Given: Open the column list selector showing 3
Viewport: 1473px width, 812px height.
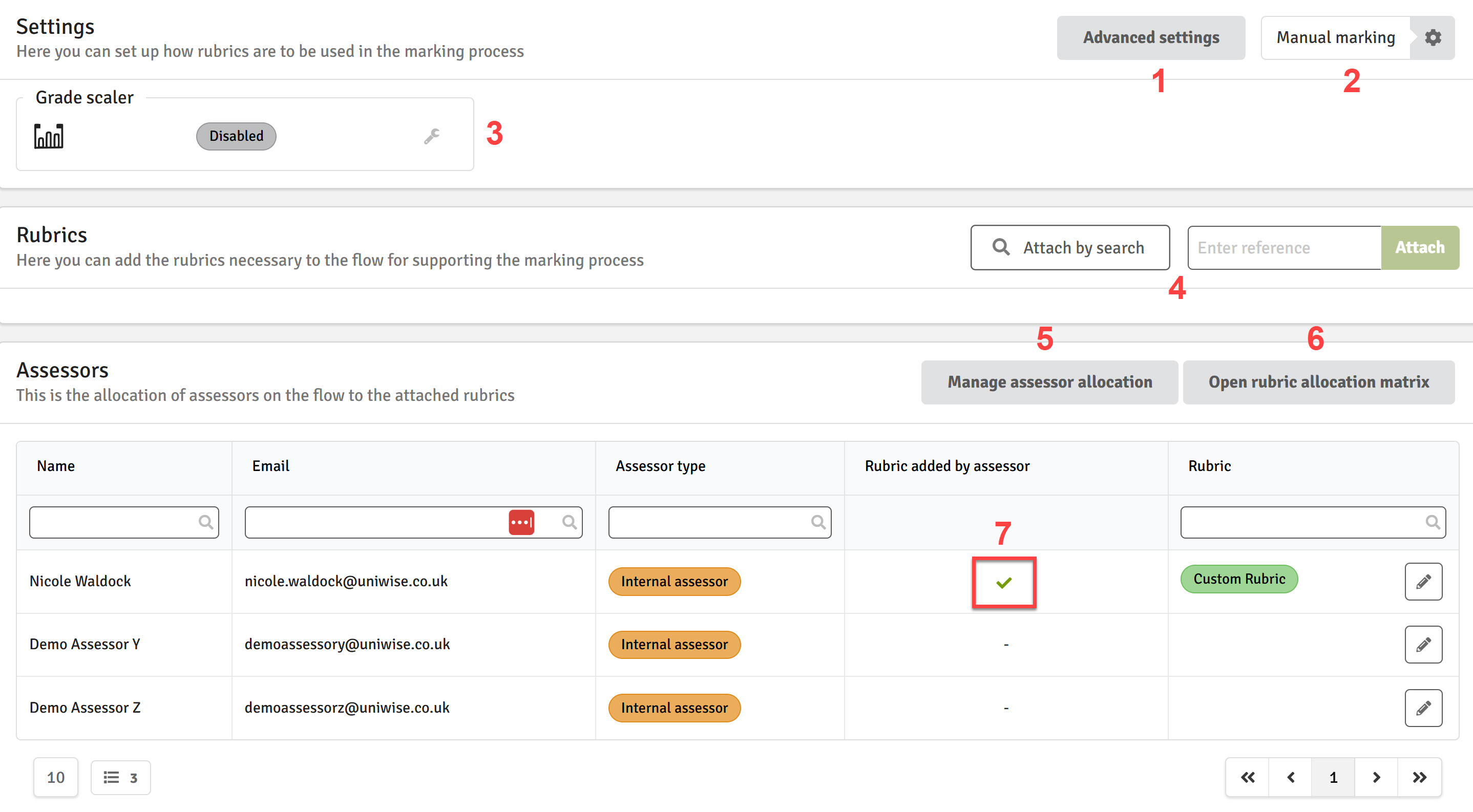Looking at the screenshot, I should 121,777.
